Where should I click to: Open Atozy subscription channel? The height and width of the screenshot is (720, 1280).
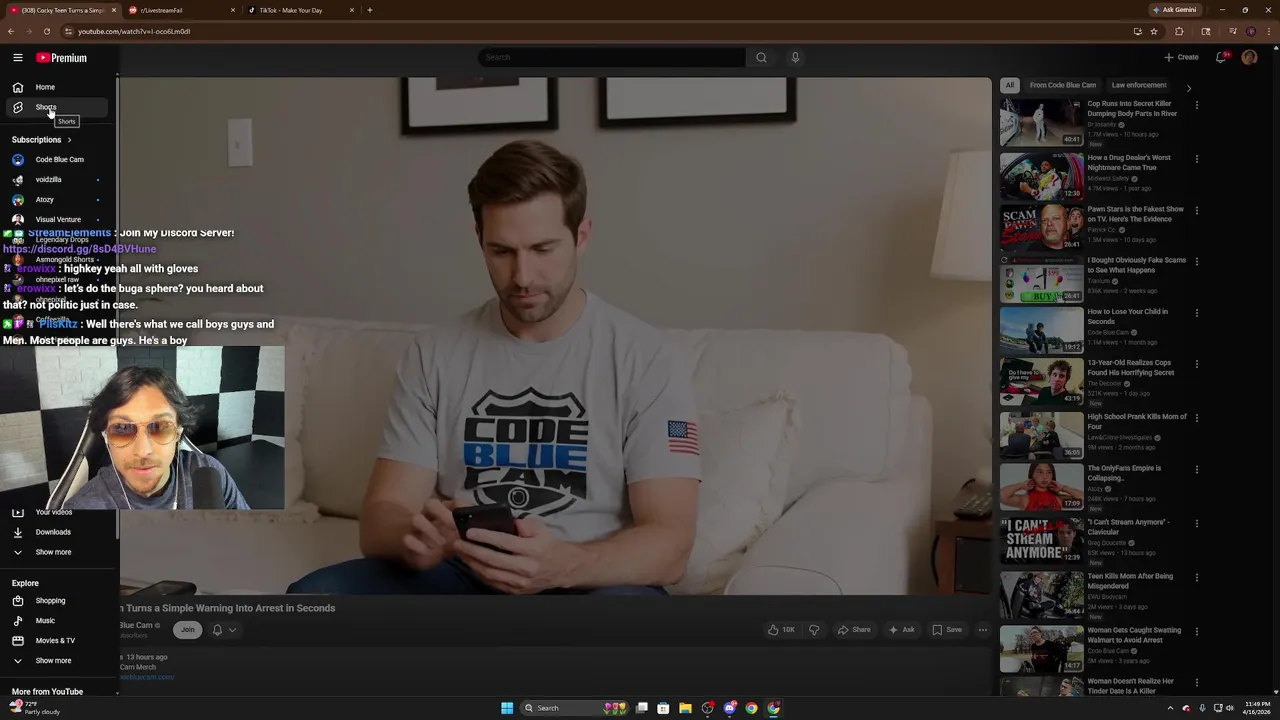[59, 200]
